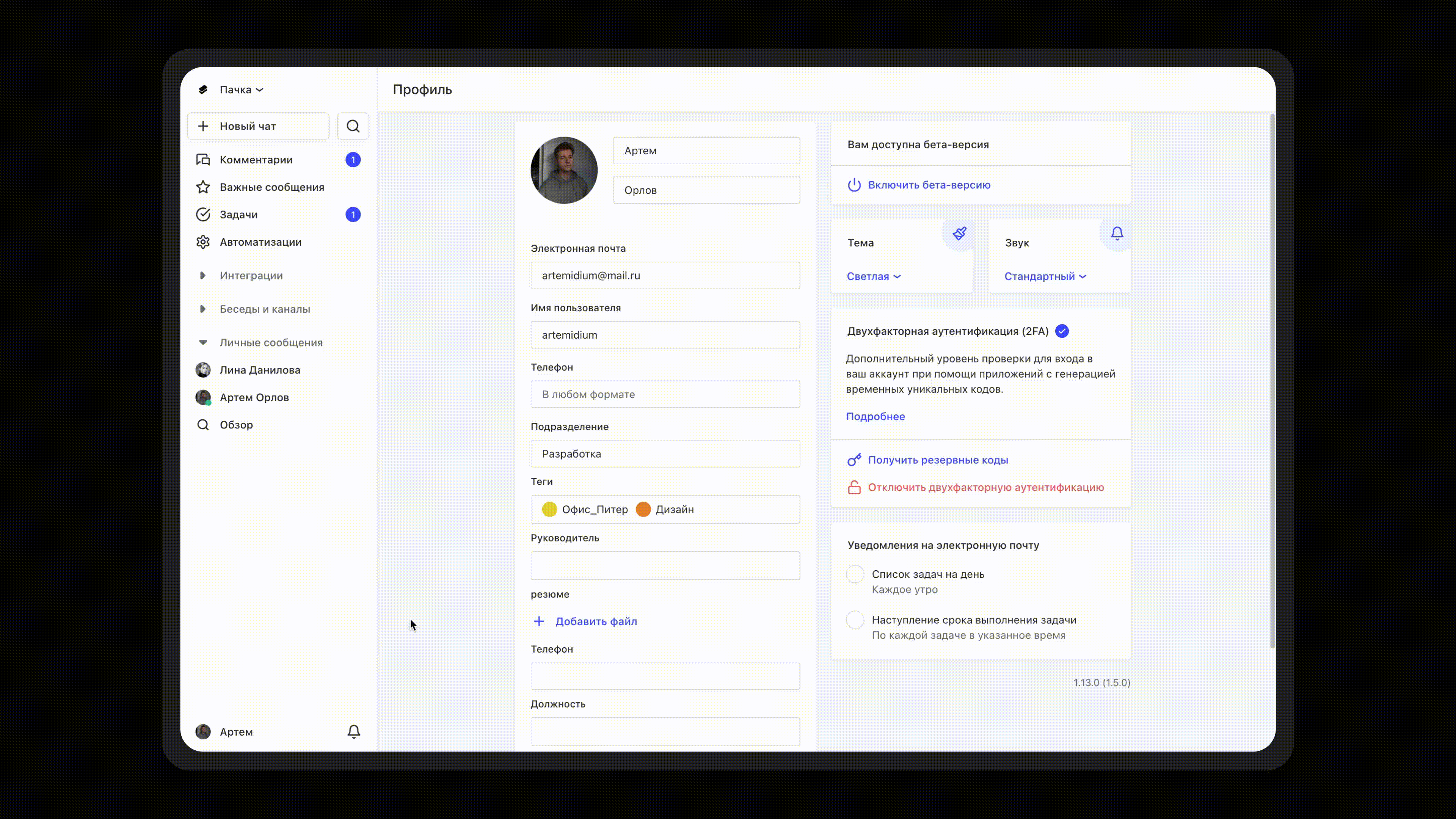Open the Светлая theme dropdown
The image size is (1456, 819).
tap(873, 276)
